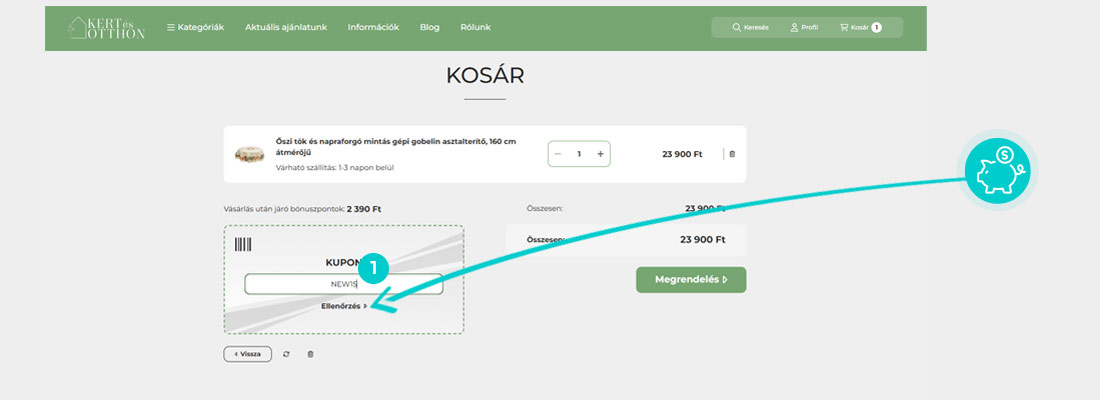Refresh cart with the reload icon

point(286,354)
